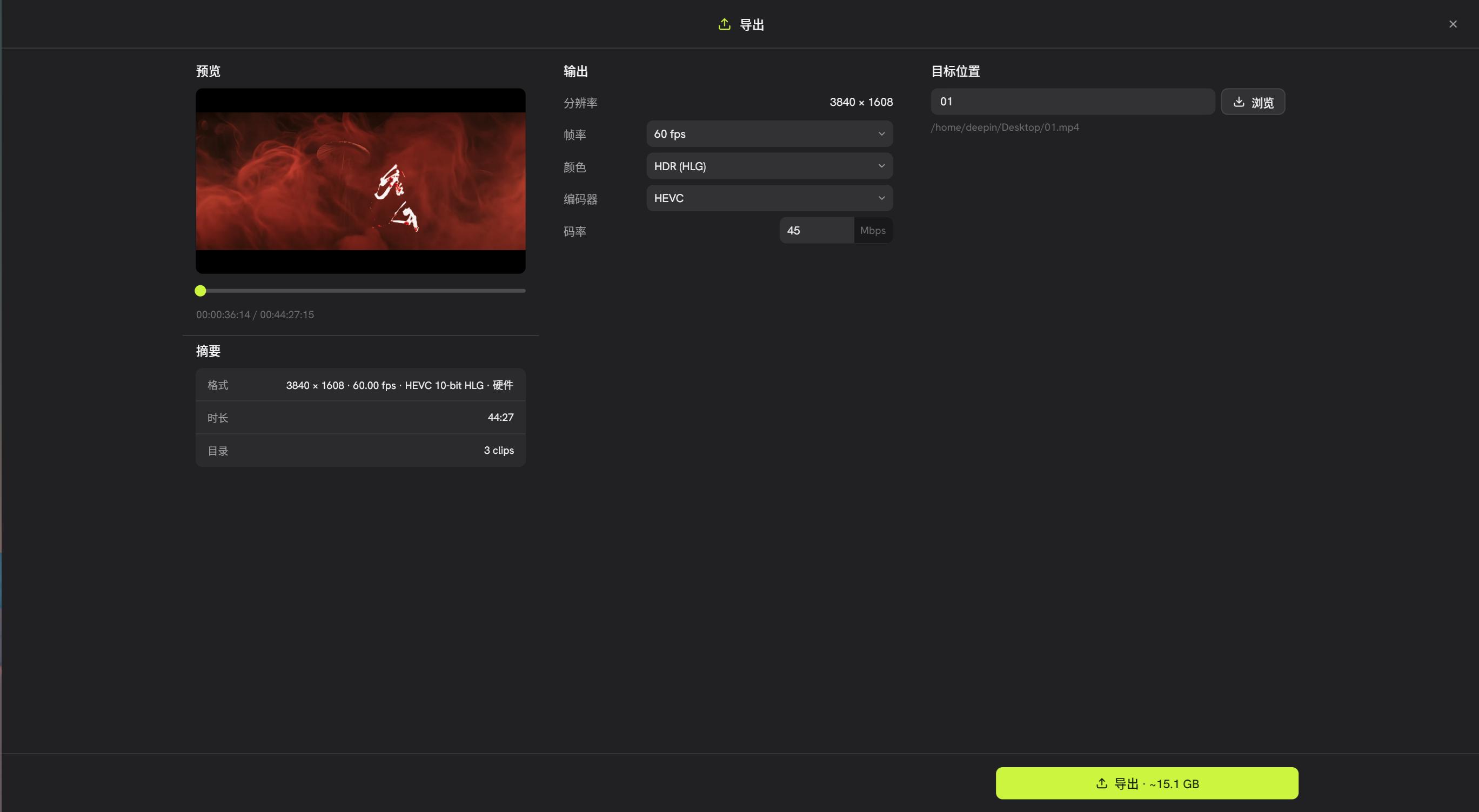1479x812 pixels.
Task: Click the resolution value 3840 × 1608
Action: click(x=861, y=102)
